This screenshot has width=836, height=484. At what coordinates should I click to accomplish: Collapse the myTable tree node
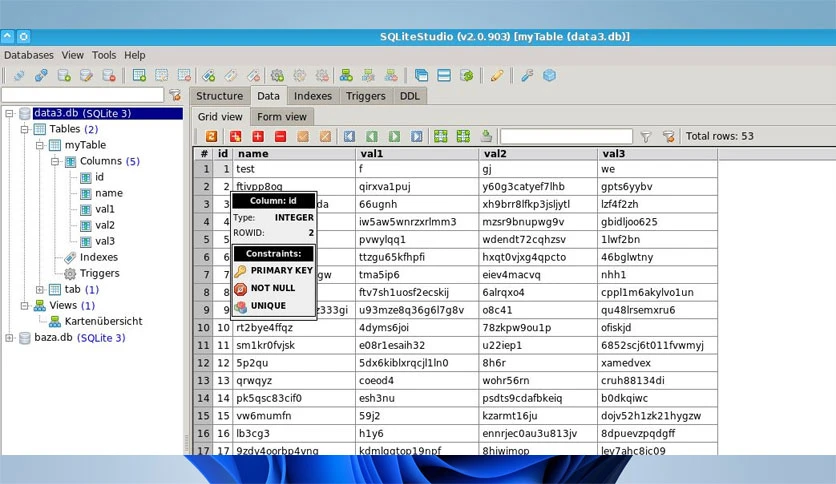40,146
